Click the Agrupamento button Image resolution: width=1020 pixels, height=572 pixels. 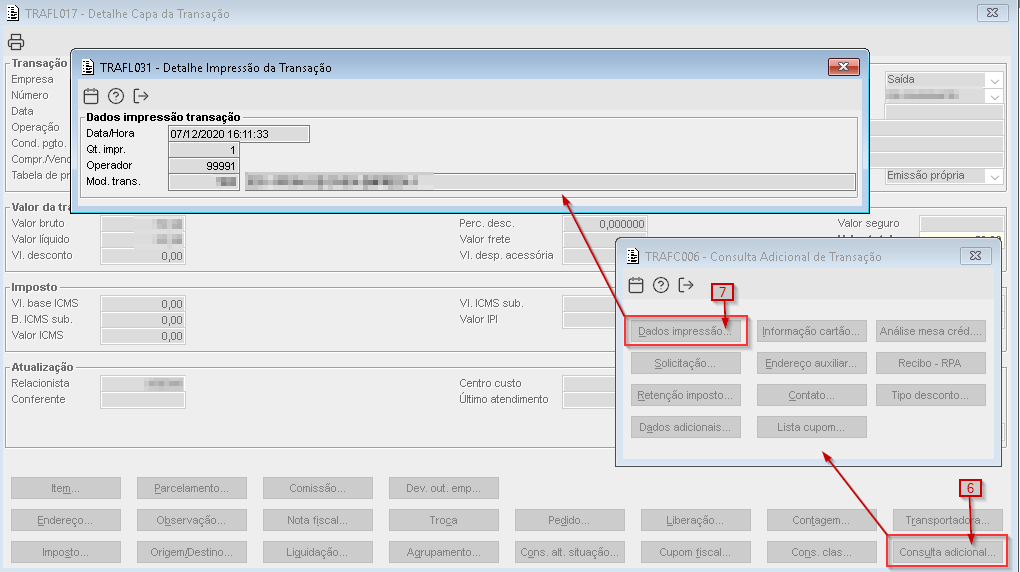pyautogui.click(x=444, y=552)
